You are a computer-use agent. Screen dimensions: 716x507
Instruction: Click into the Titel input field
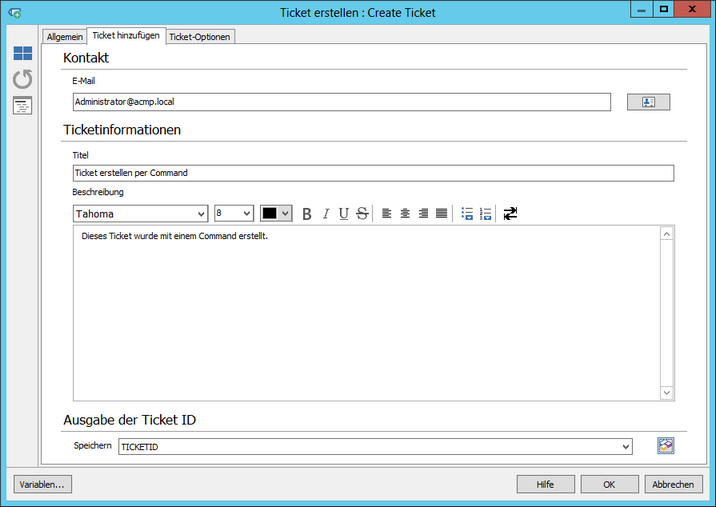[374, 173]
